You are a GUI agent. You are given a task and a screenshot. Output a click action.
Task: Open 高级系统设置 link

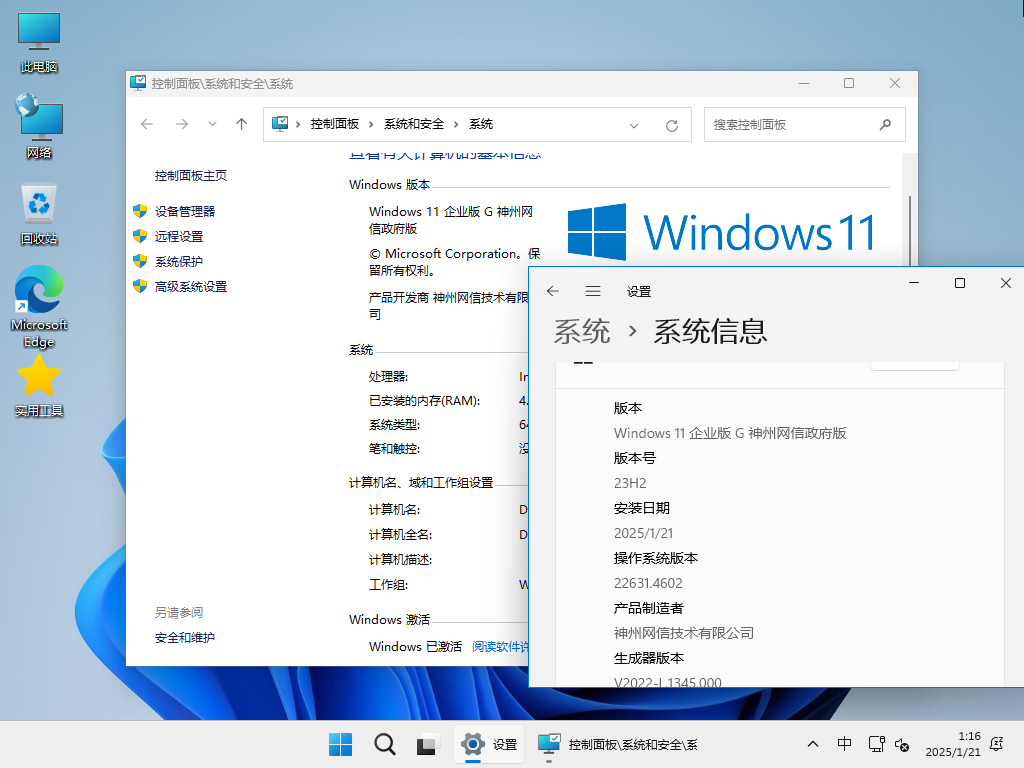point(191,286)
